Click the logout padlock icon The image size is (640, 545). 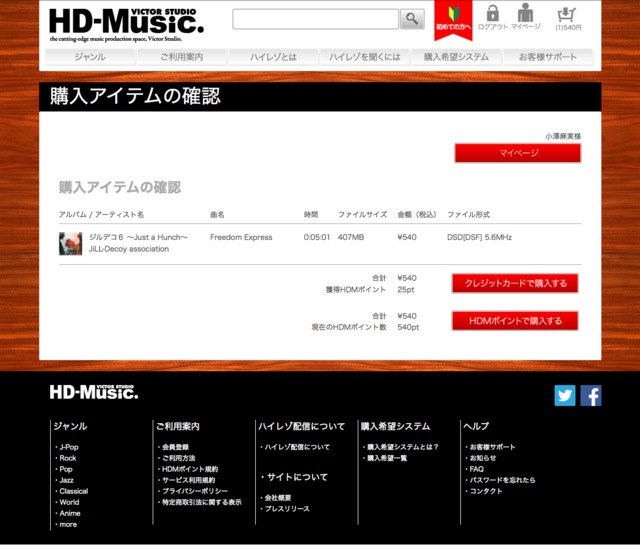click(x=493, y=17)
